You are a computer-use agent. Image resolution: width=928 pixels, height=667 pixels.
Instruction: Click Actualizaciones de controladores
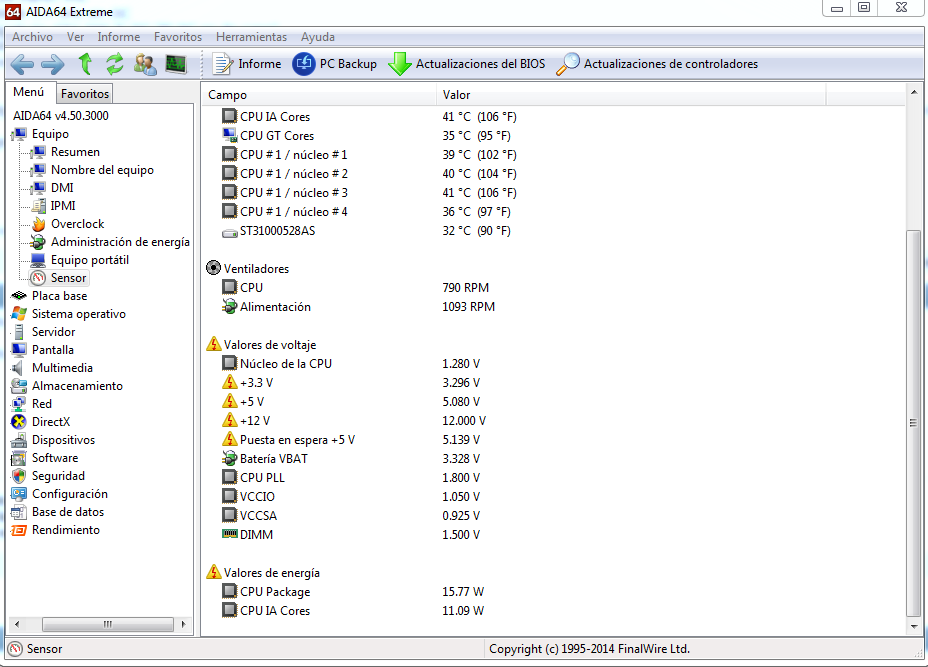(x=657, y=64)
